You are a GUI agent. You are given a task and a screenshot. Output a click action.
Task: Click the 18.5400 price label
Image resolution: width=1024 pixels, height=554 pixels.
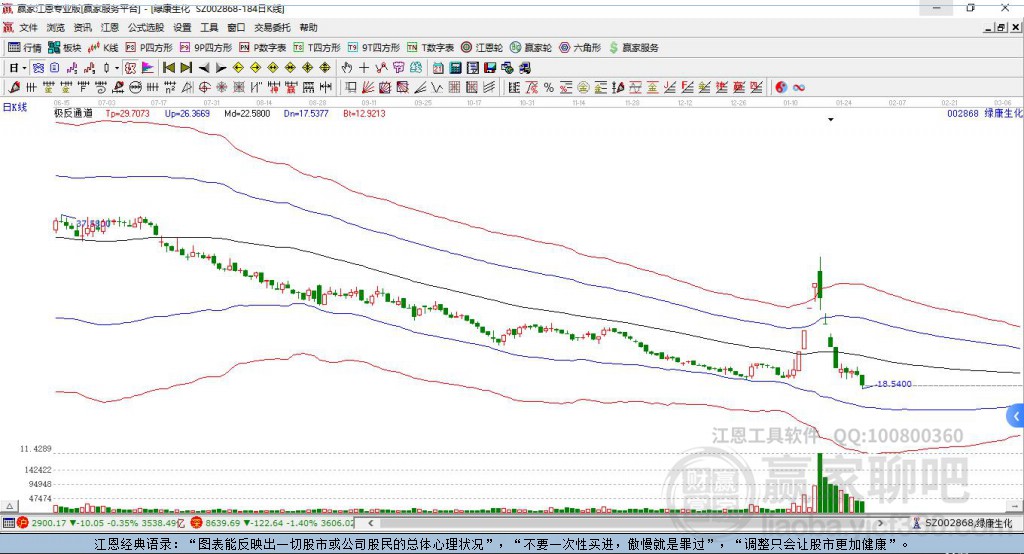(894, 383)
